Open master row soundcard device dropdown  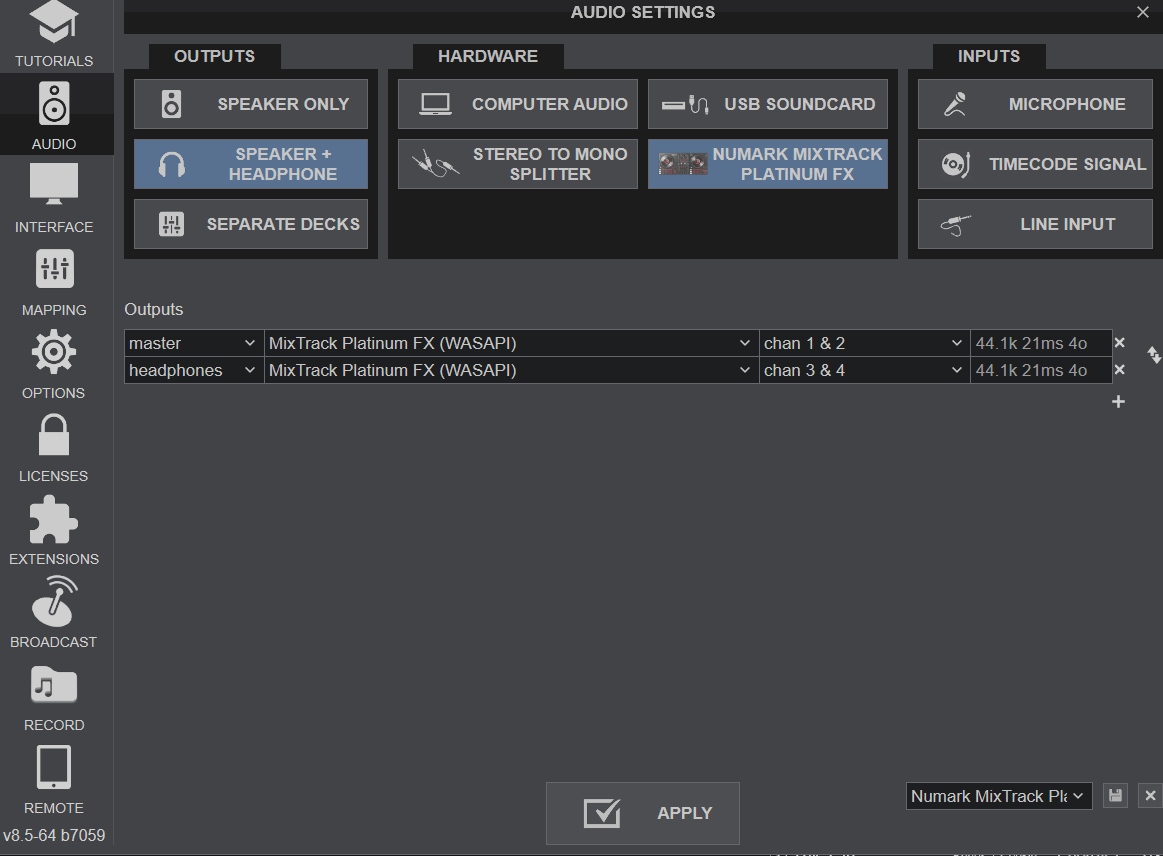(512, 343)
